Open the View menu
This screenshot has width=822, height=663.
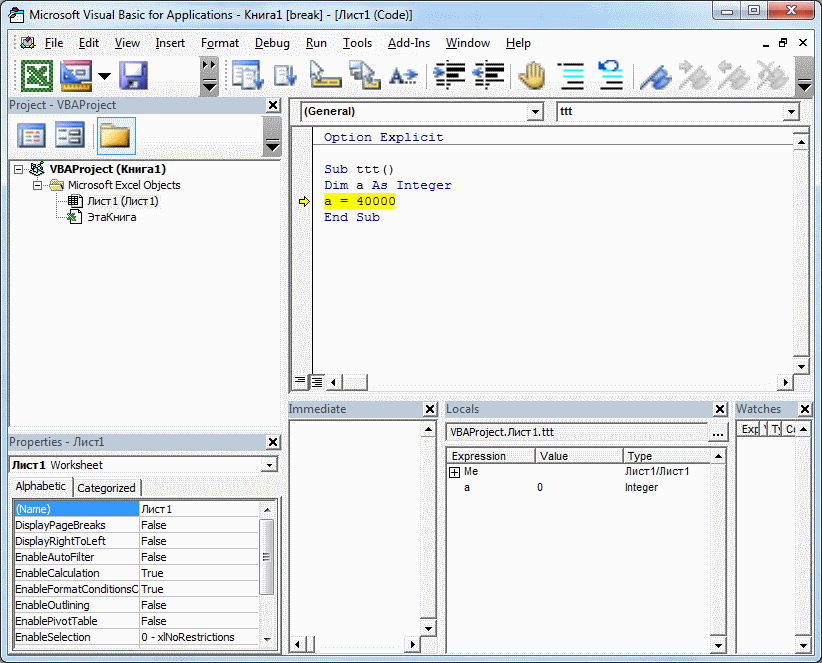[x=127, y=43]
